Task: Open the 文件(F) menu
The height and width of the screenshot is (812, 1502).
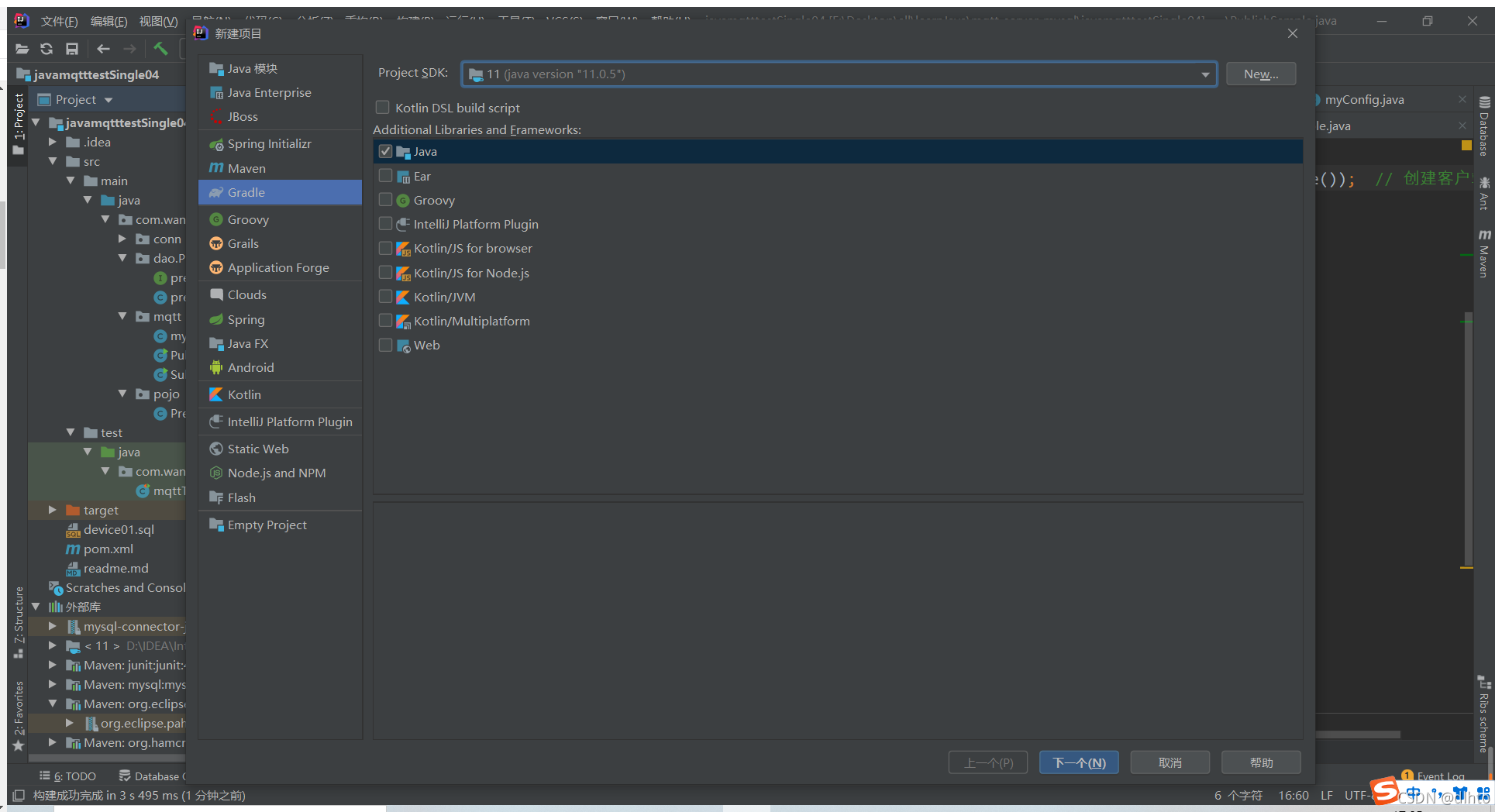Action: (59, 21)
